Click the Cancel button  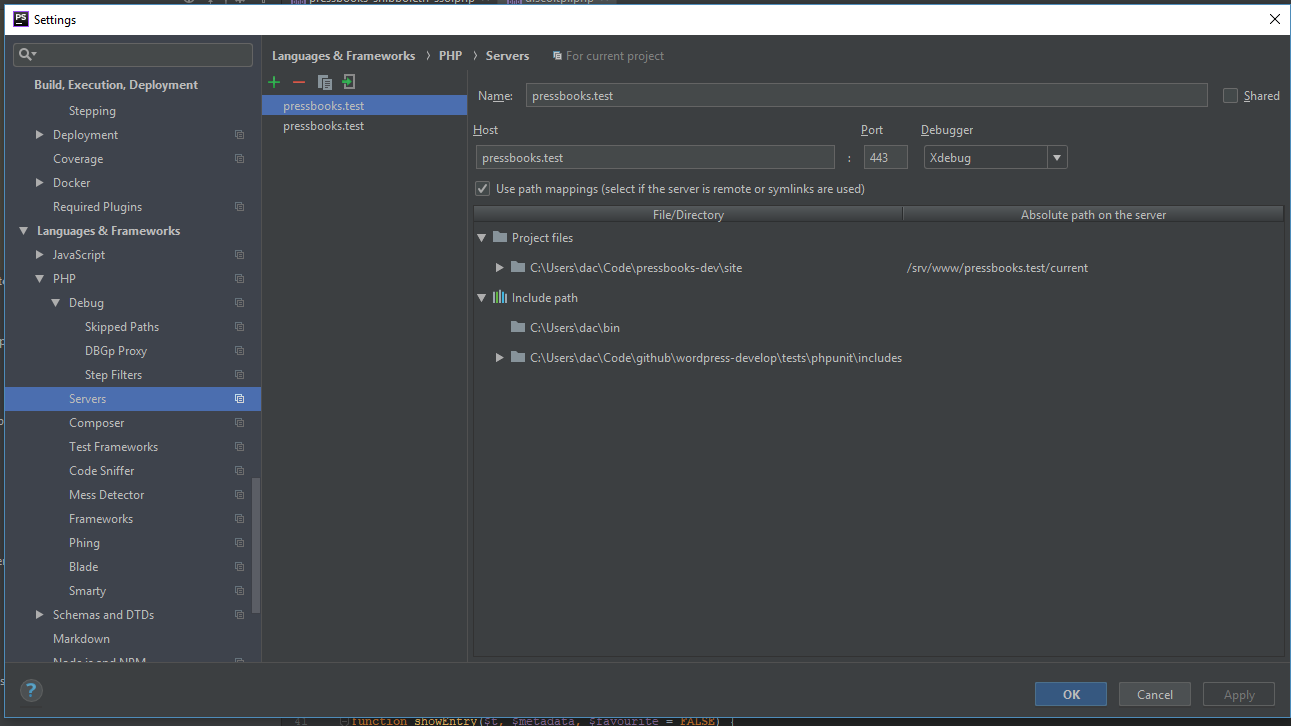click(x=1154, y=695)
